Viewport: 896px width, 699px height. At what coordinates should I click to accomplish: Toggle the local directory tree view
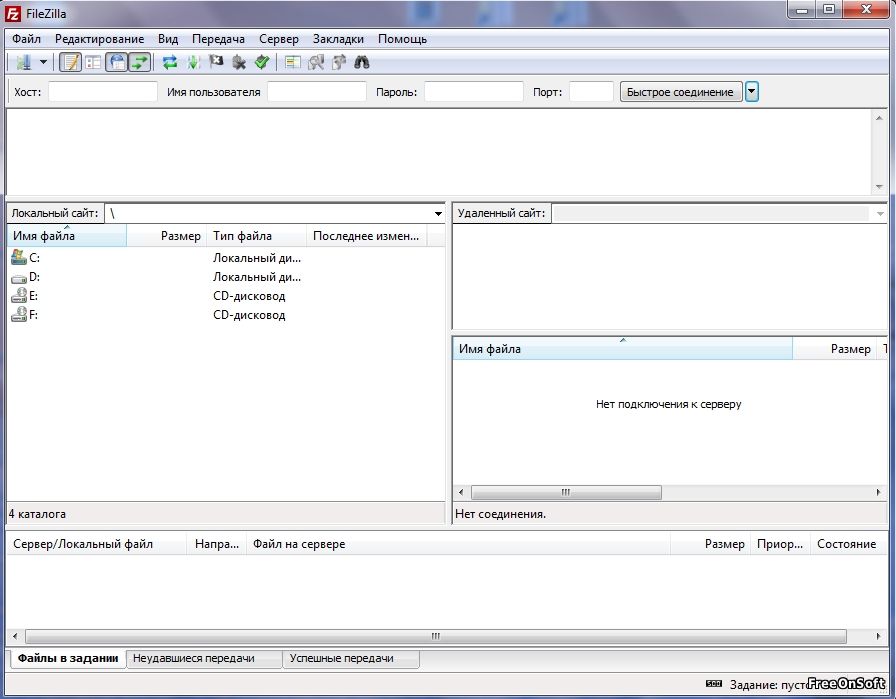coord(93,62)
